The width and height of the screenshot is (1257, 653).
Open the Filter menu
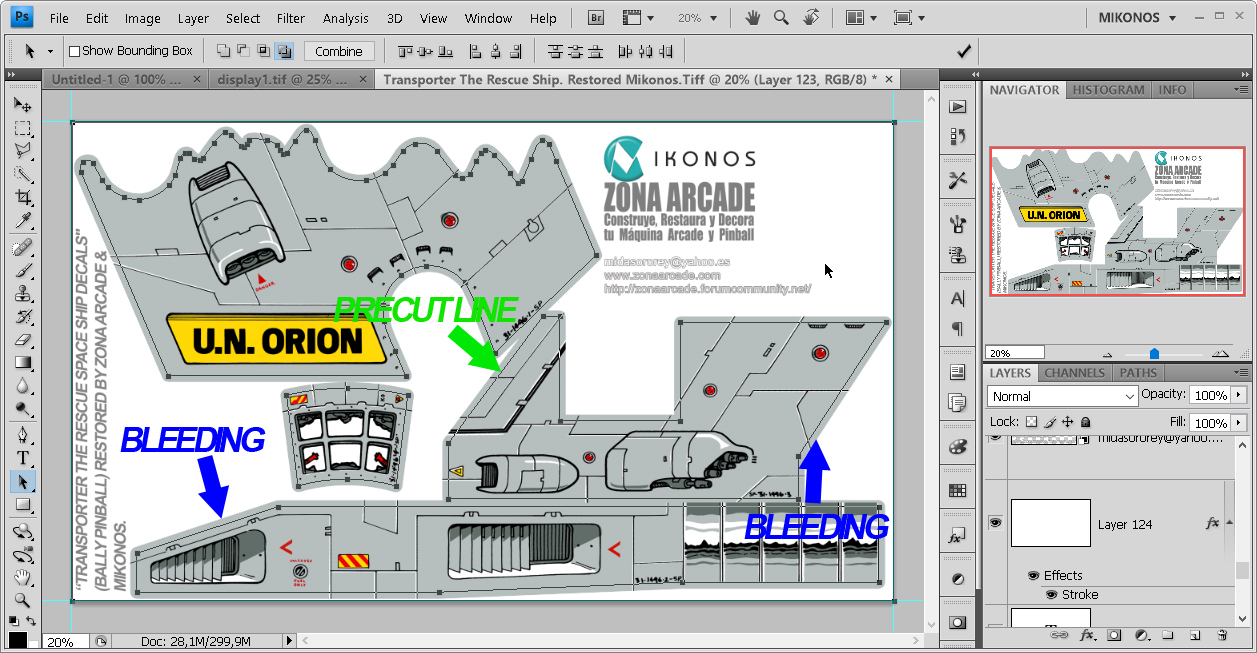point(291,18)
